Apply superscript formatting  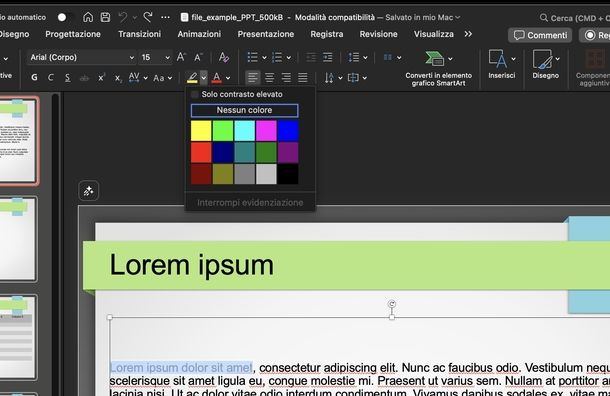[101, 77]
